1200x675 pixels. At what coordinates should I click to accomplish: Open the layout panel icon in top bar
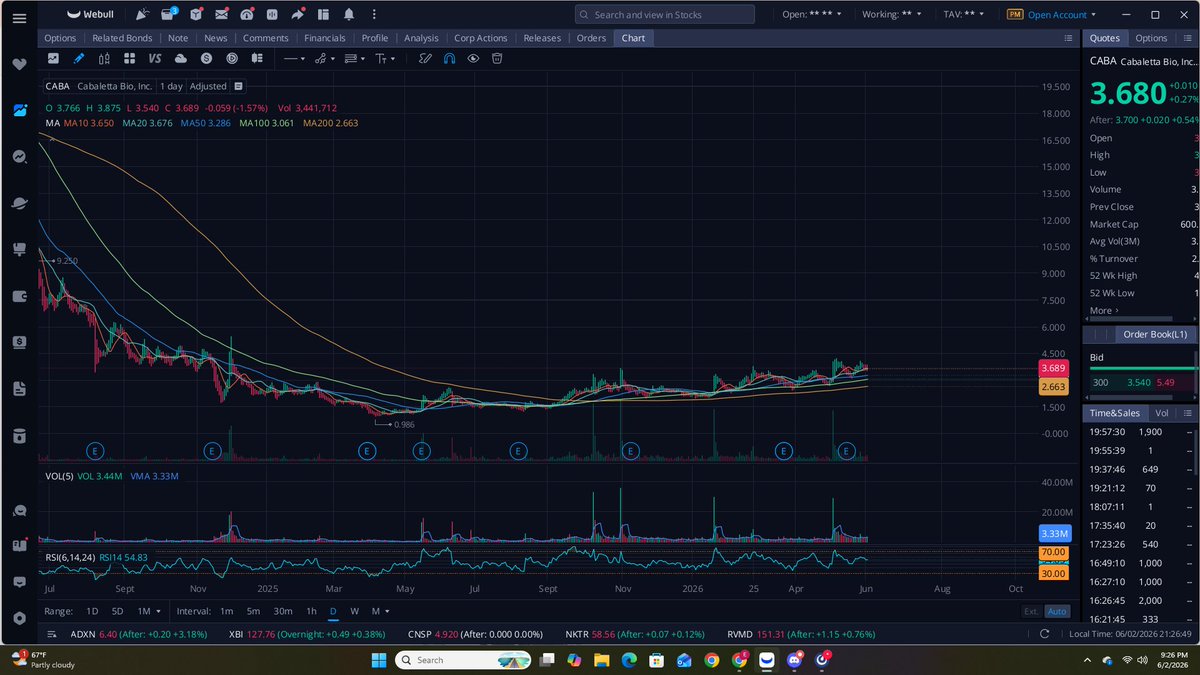323,15
